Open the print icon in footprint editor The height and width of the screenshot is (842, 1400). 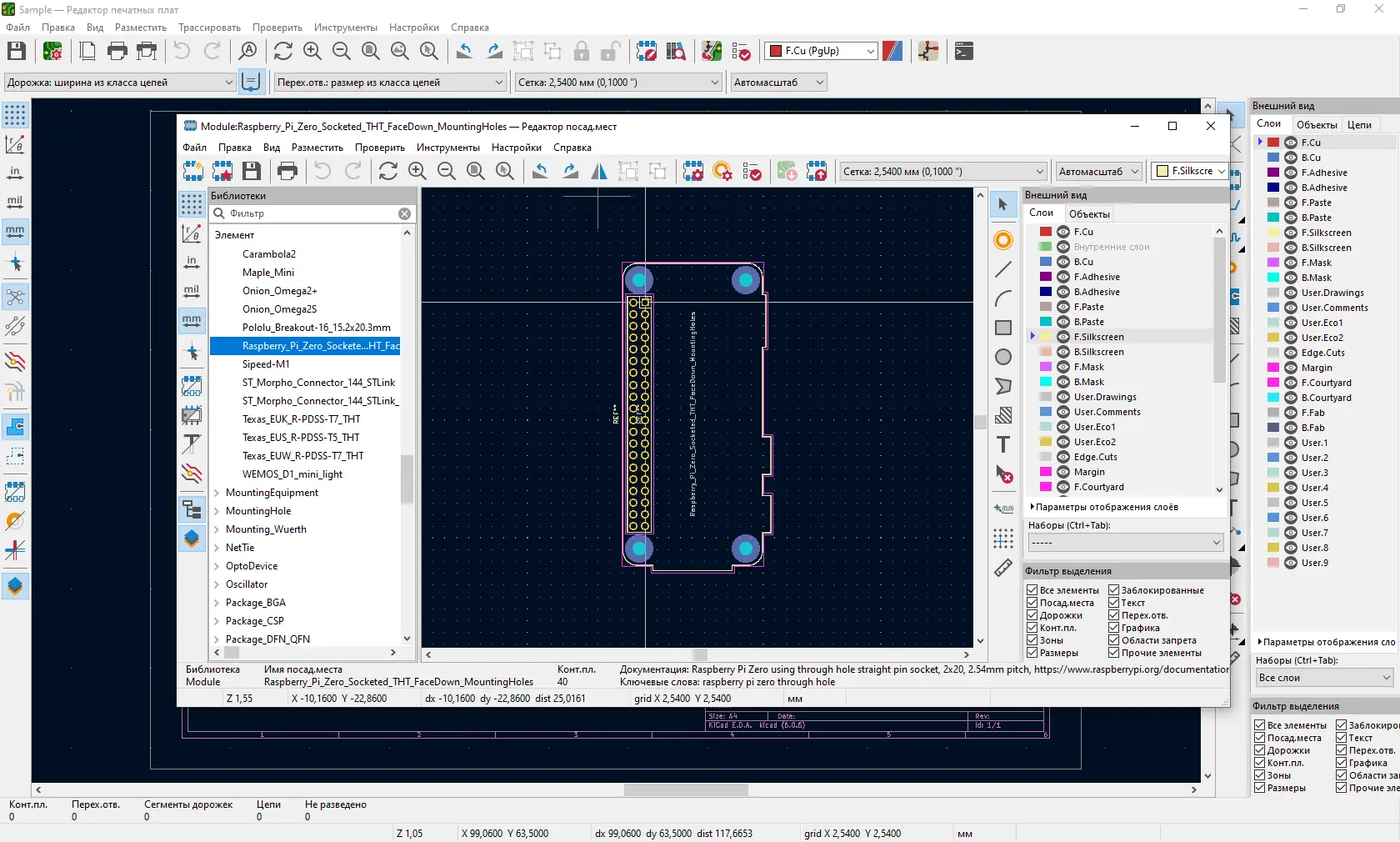287,172
